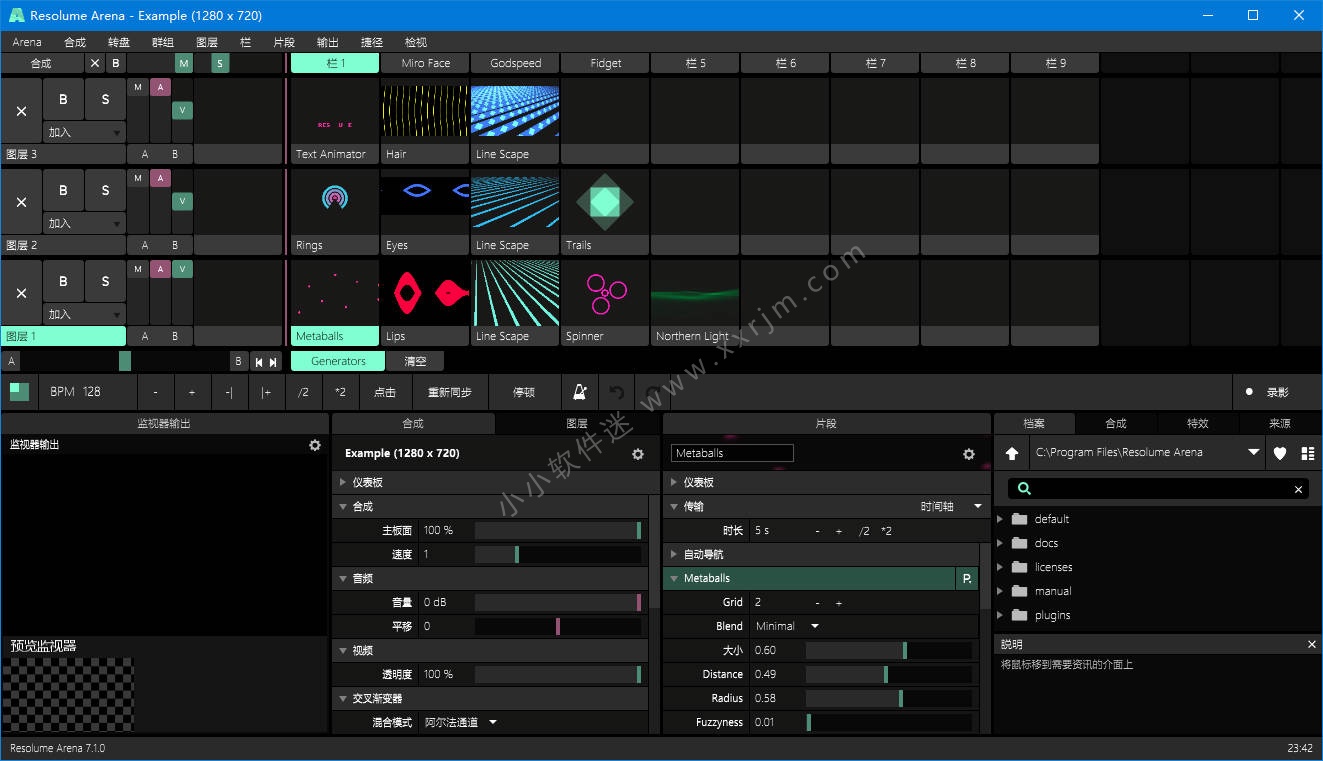Open the Blend Minimal dropdown
The image size is (1323, 761).
click(x=787, y=626)
